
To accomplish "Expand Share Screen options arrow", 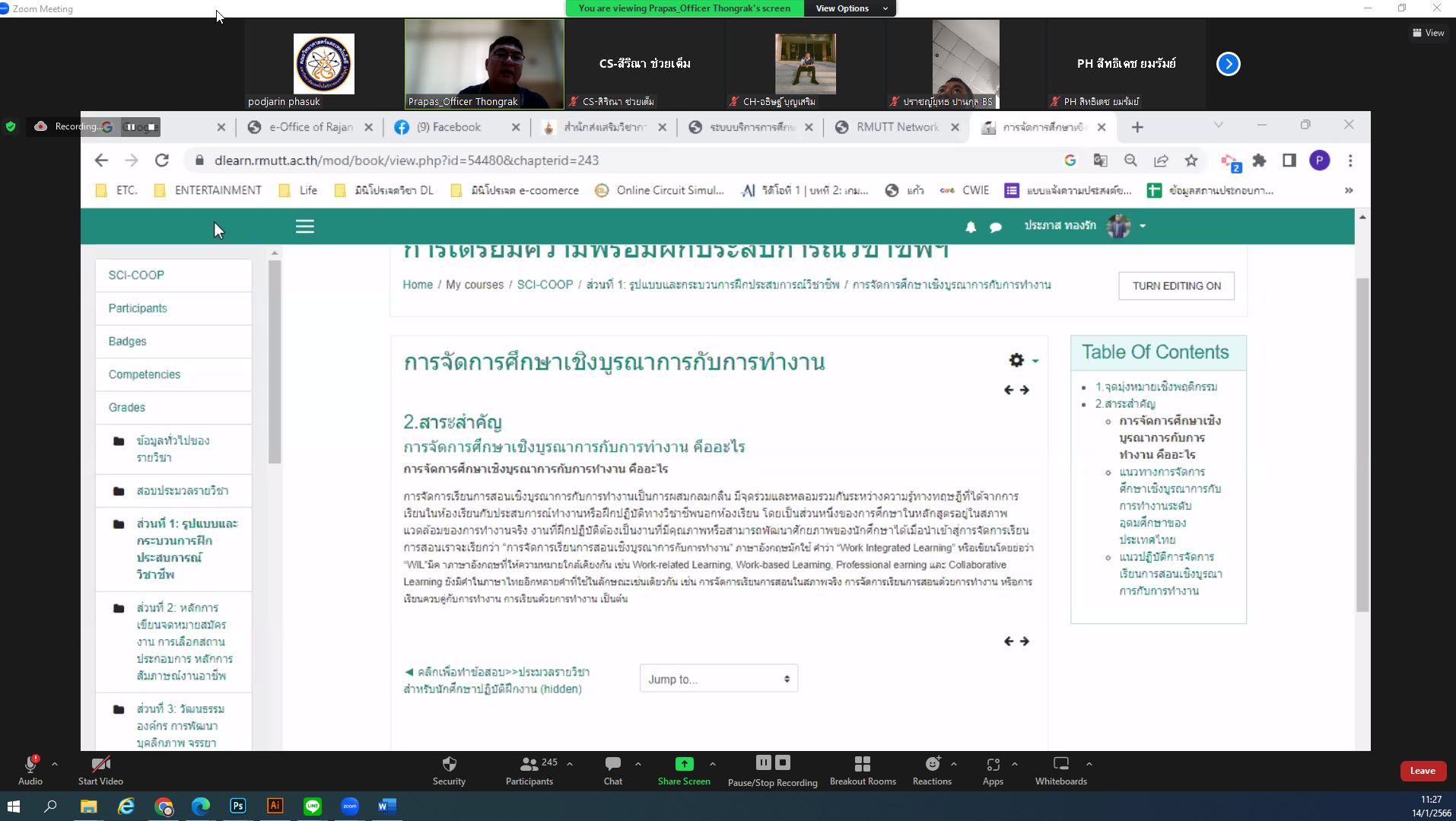I will coord(713,764).
